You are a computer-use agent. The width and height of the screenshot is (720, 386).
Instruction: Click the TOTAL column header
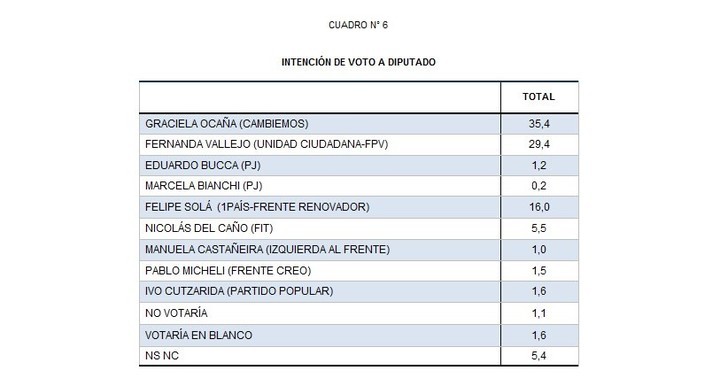(x=539, y=97)
